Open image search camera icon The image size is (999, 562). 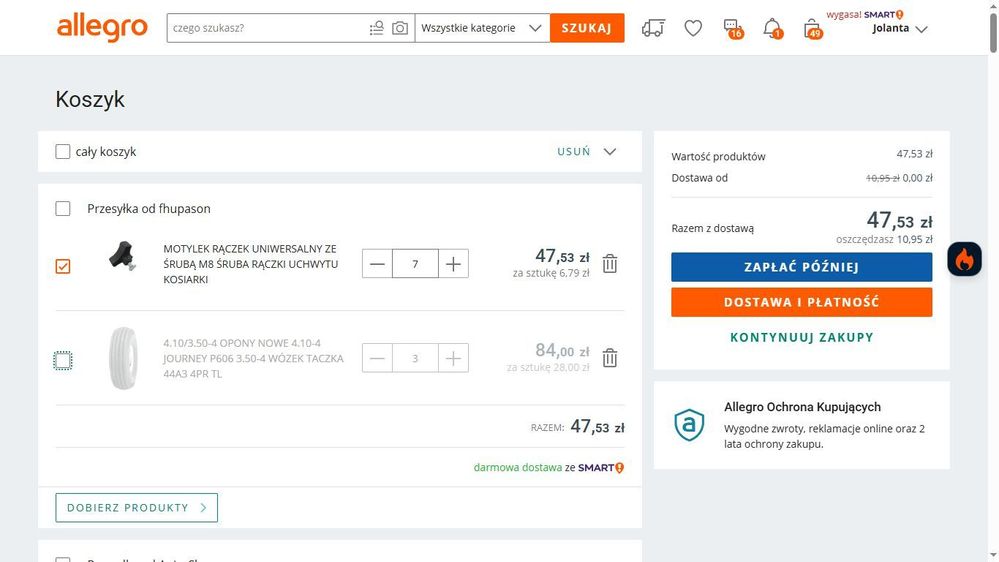[x=400, y=28]
